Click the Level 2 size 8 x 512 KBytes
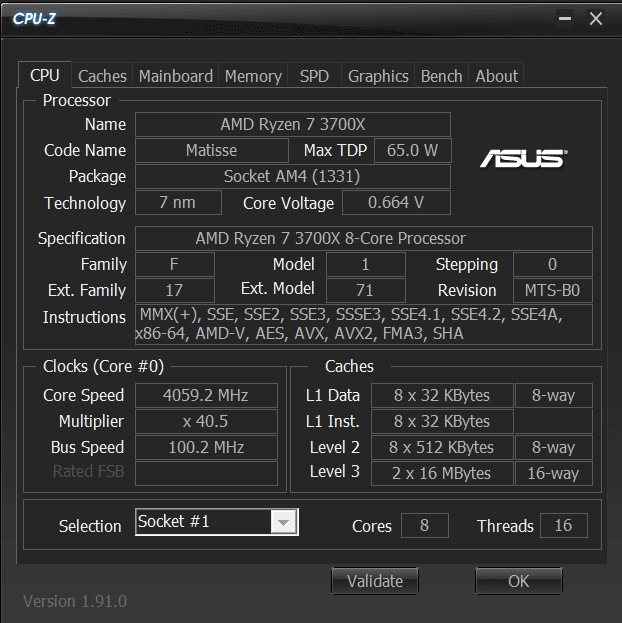The image size is (622, 623). coord(442,447)
